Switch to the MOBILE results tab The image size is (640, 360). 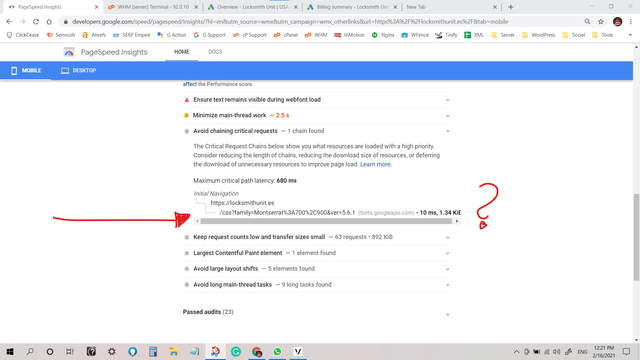[26, 71]
